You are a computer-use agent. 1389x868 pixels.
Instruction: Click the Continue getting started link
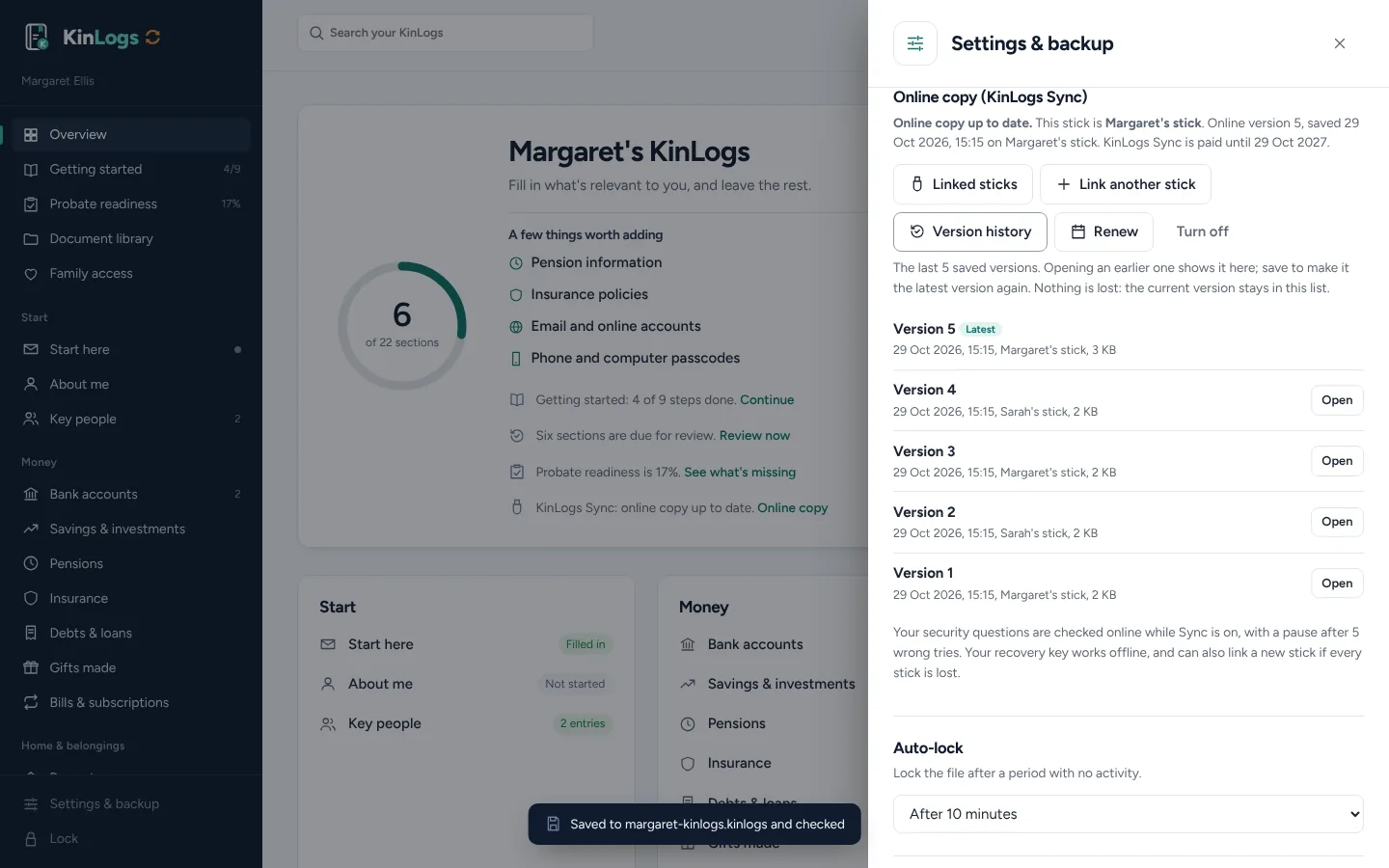(767, 400)
